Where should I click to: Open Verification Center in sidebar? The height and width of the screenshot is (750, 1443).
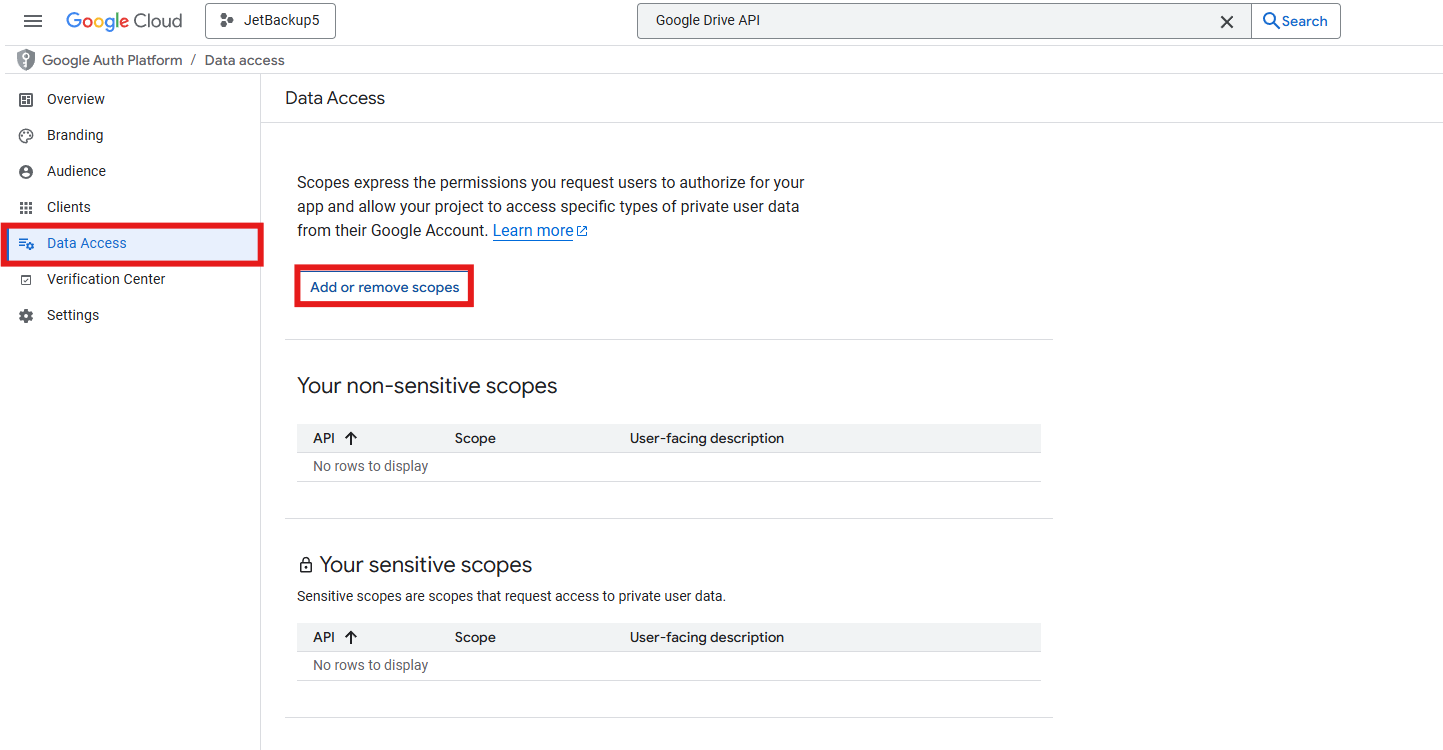[x=106, y=279]
